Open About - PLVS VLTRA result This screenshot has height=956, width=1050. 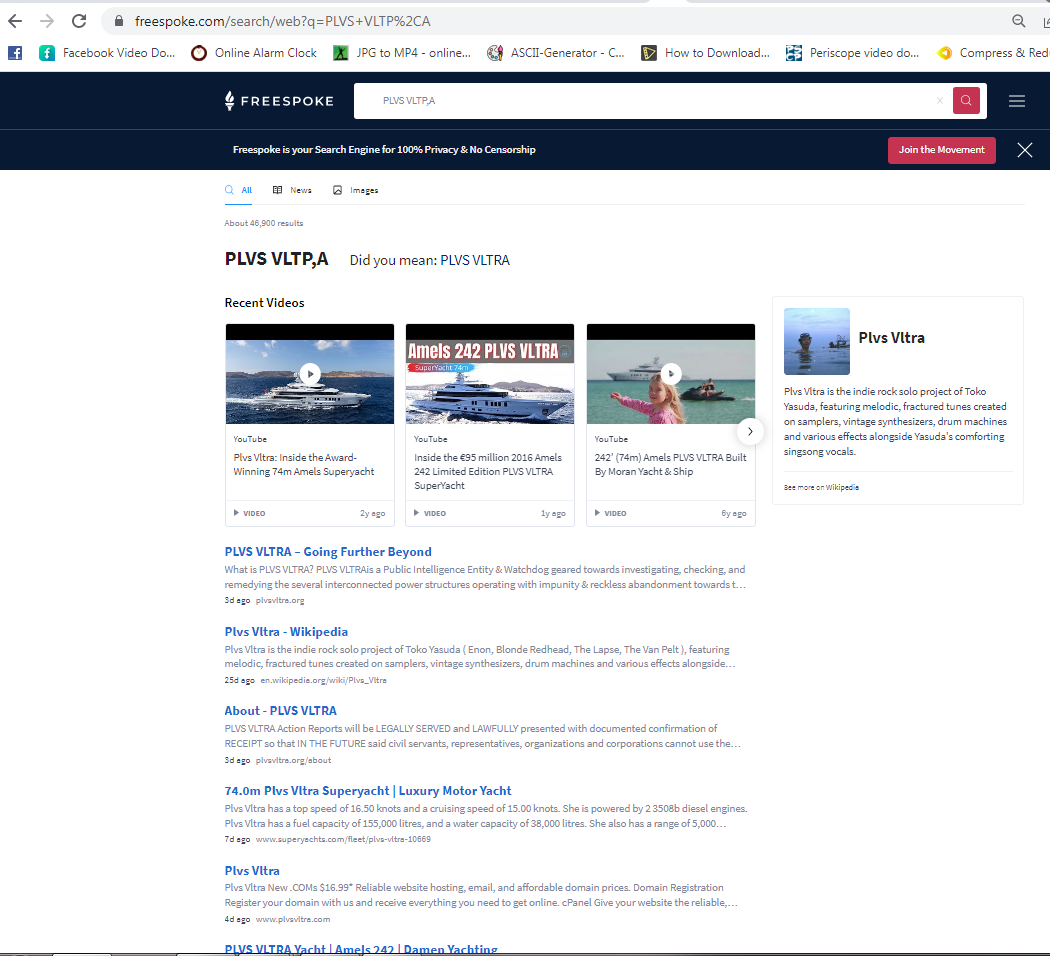pos(281,710)
